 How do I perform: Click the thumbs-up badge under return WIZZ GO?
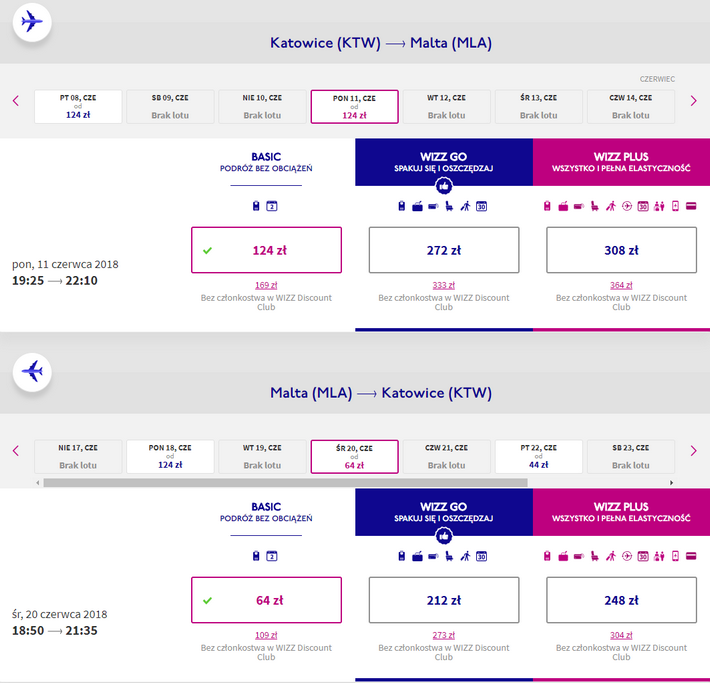[x=444, y=536]
